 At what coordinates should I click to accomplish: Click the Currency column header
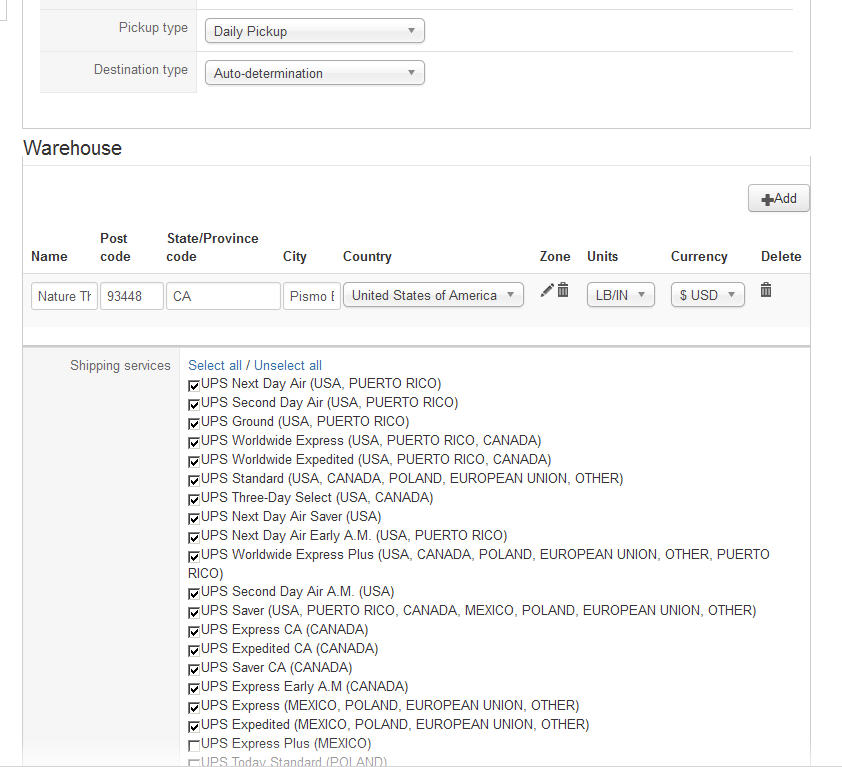(699, 257)
